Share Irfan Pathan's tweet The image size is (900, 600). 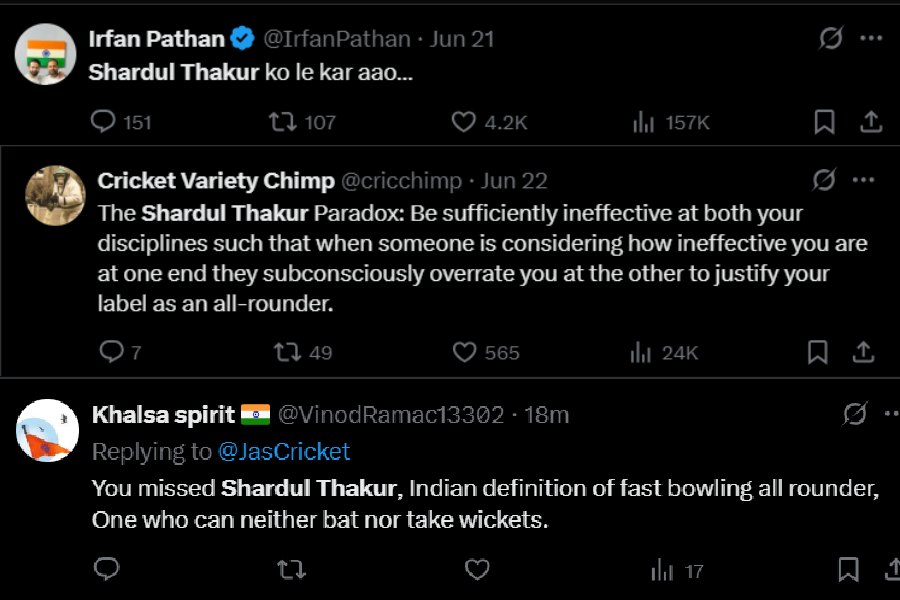coord(871,122)
